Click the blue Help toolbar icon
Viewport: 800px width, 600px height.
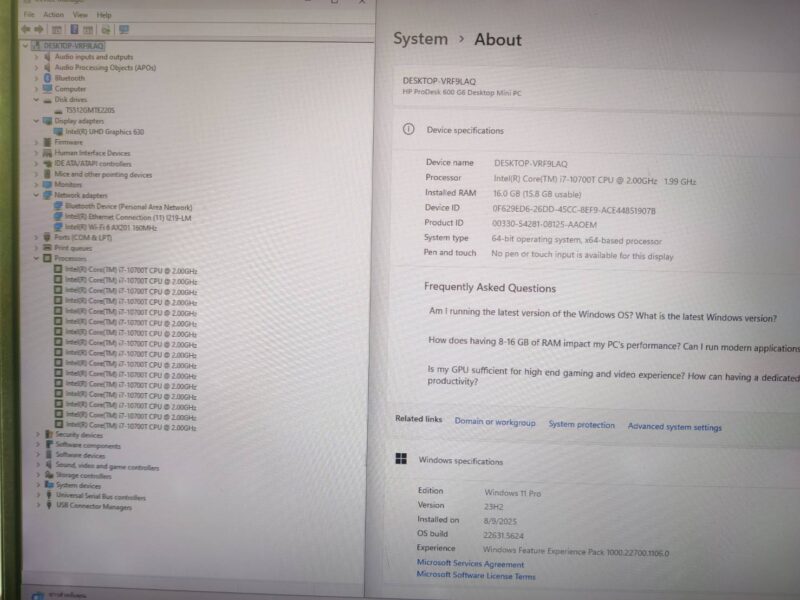pyautogui.click(x=74, y=30)
